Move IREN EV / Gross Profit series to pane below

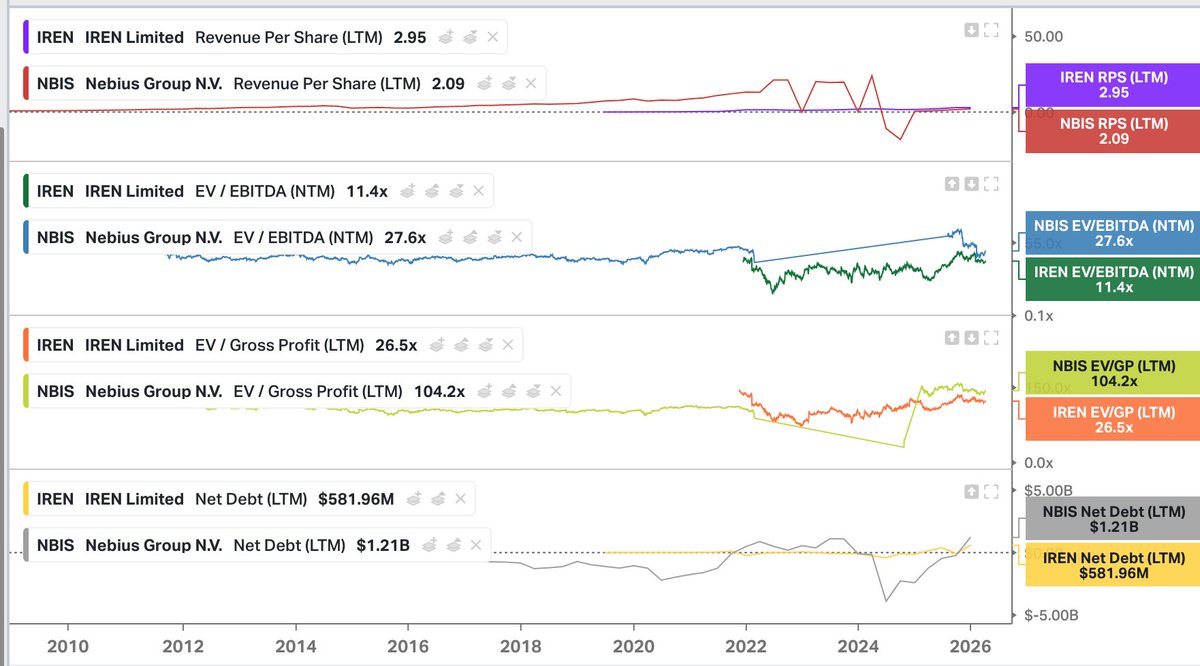(x=485, y=345)
